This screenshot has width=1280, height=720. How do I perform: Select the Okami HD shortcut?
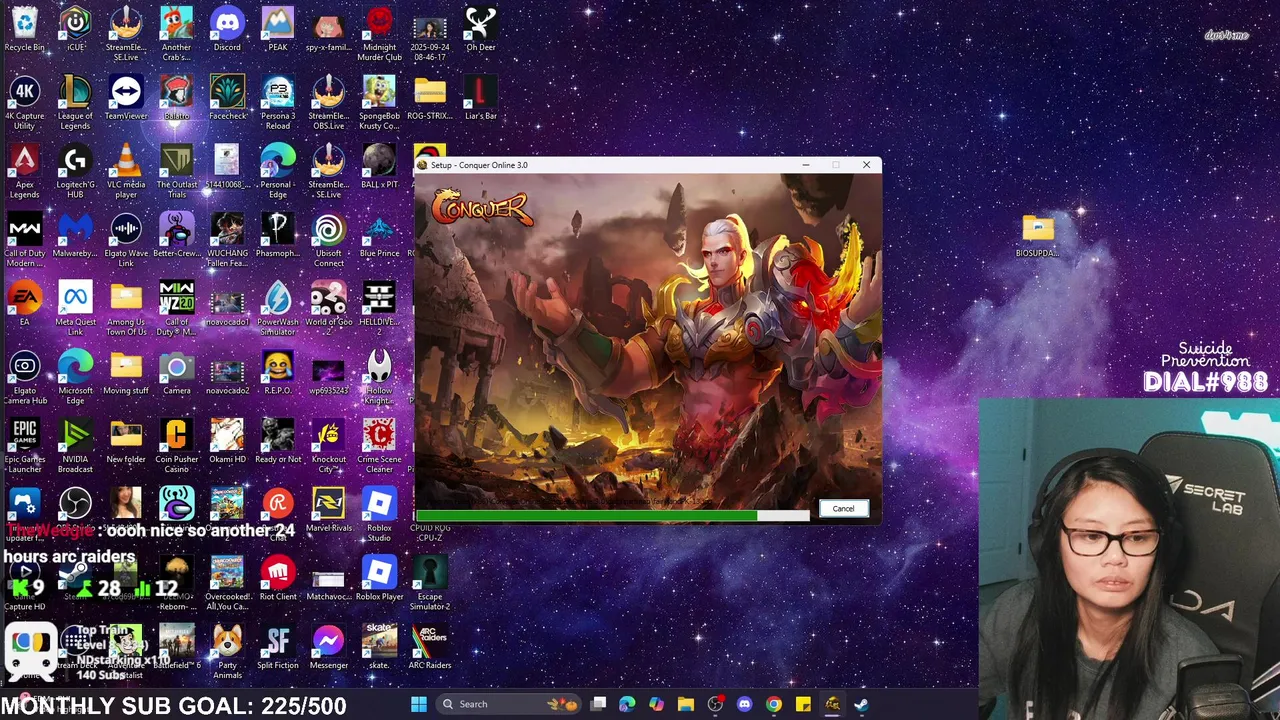[x=227, y=441]
